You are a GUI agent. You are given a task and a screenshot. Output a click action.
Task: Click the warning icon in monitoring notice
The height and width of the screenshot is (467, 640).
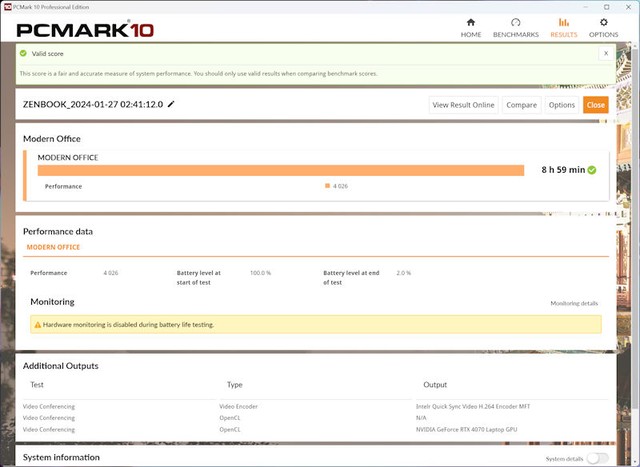pos(38,325)
